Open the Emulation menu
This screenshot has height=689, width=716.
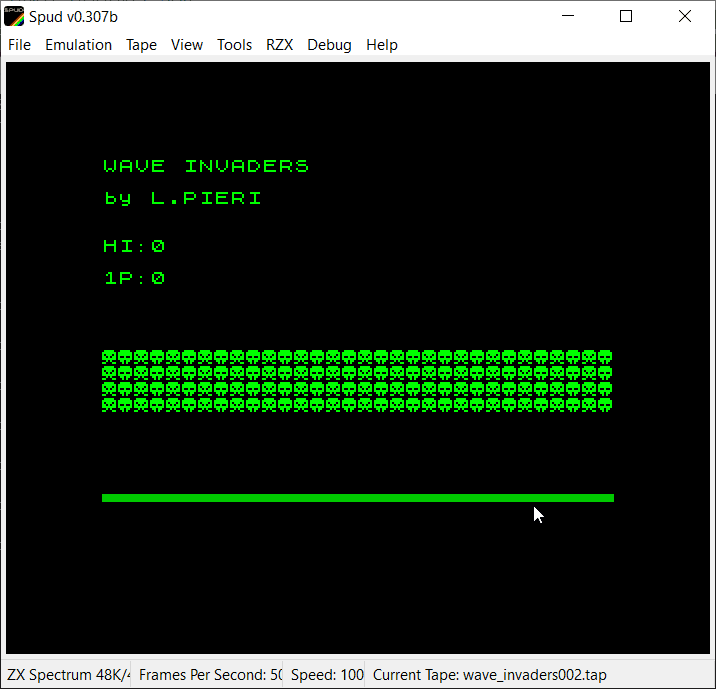(x=78, y=45)
